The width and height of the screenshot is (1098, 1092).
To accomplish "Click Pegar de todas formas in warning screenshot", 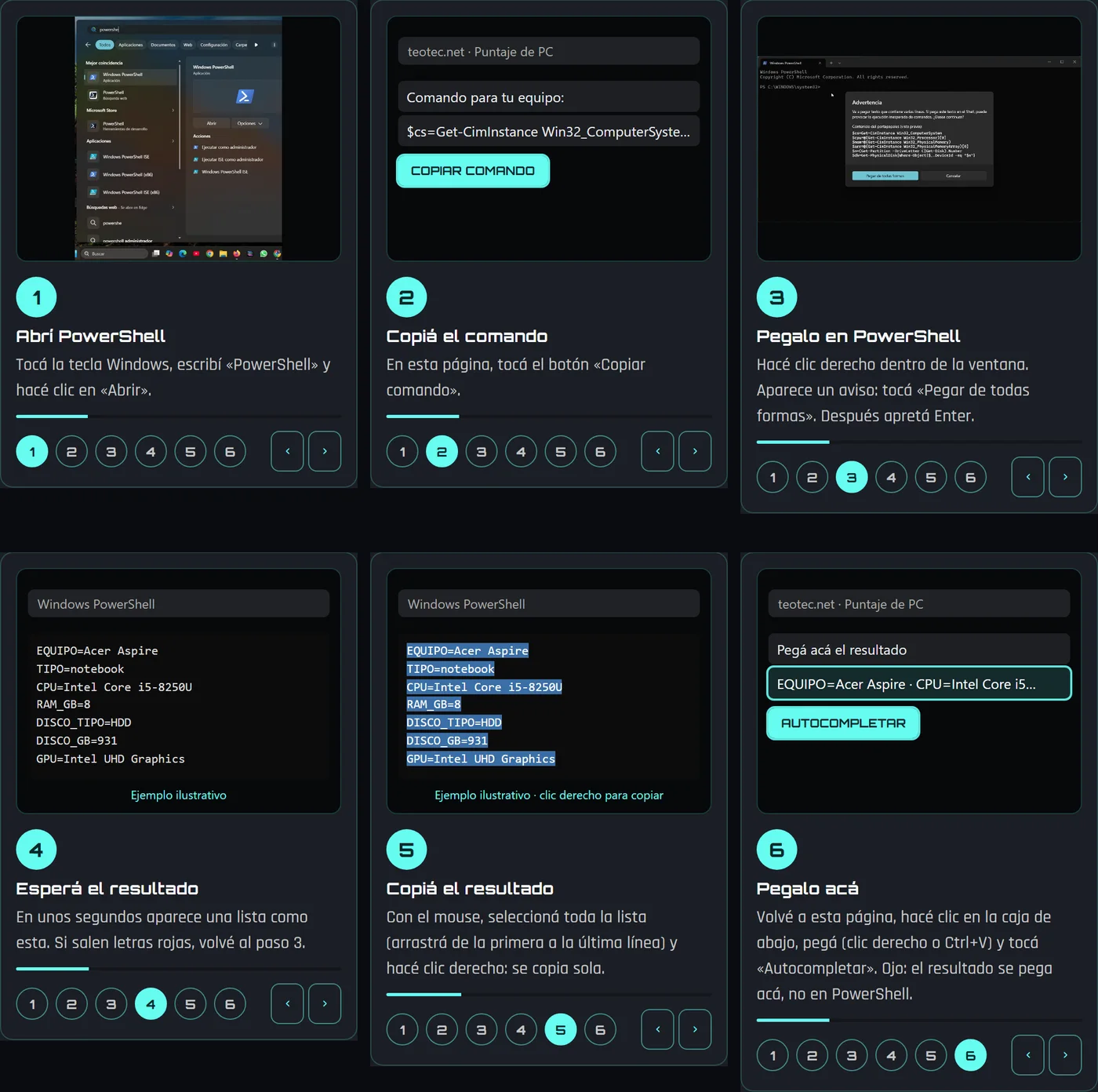I will pyautogui.click(x=885, y=176).
